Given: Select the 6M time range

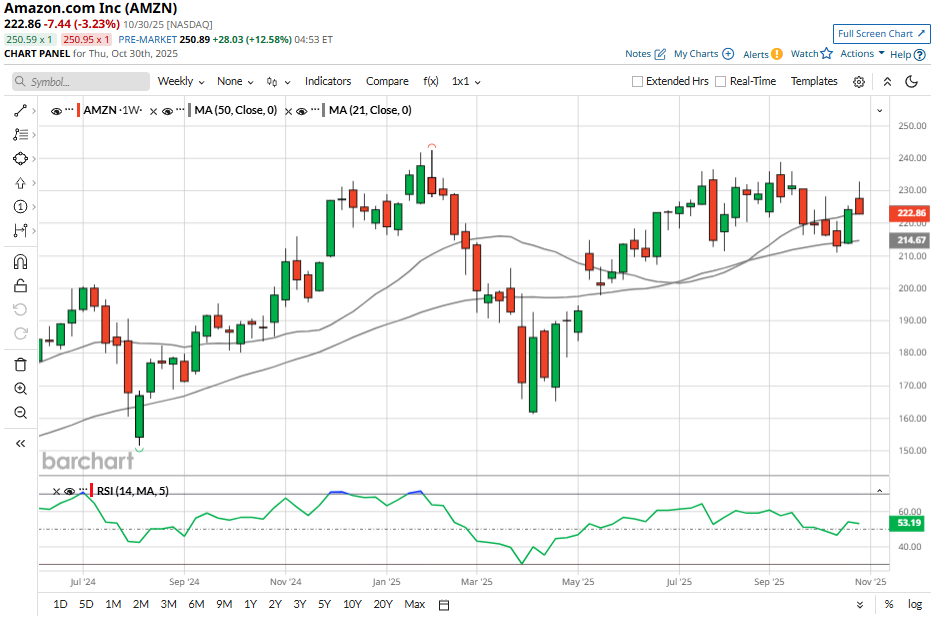Looking at the screenshot, I should (x=196, y=604).
